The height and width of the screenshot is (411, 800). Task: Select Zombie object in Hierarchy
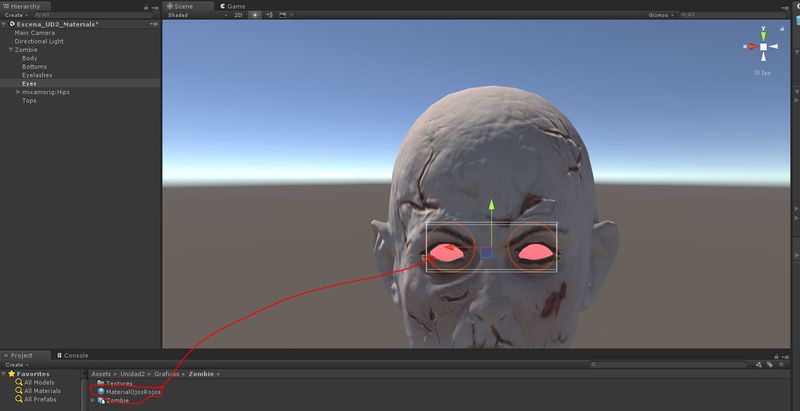click(x=26, y=49)
